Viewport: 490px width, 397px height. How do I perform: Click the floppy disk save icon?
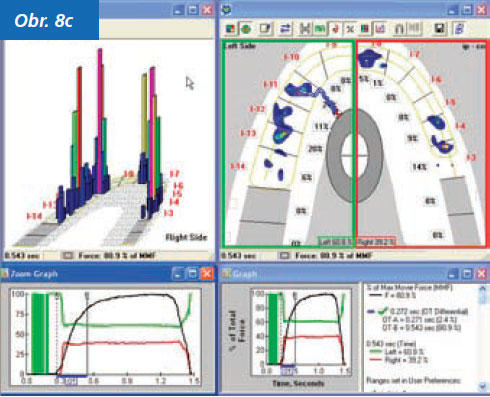440,29
